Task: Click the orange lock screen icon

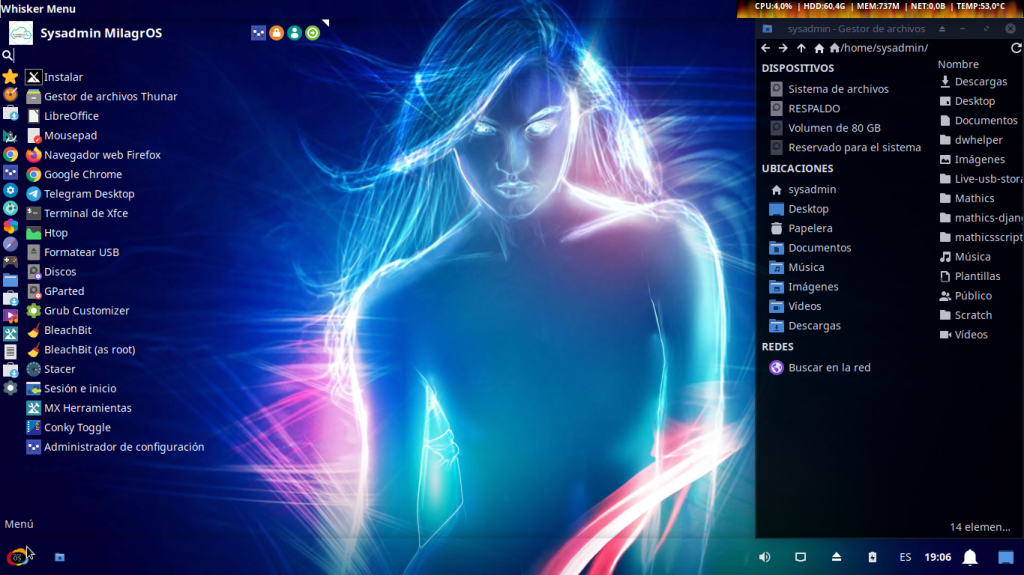Action: coord(276,33)
